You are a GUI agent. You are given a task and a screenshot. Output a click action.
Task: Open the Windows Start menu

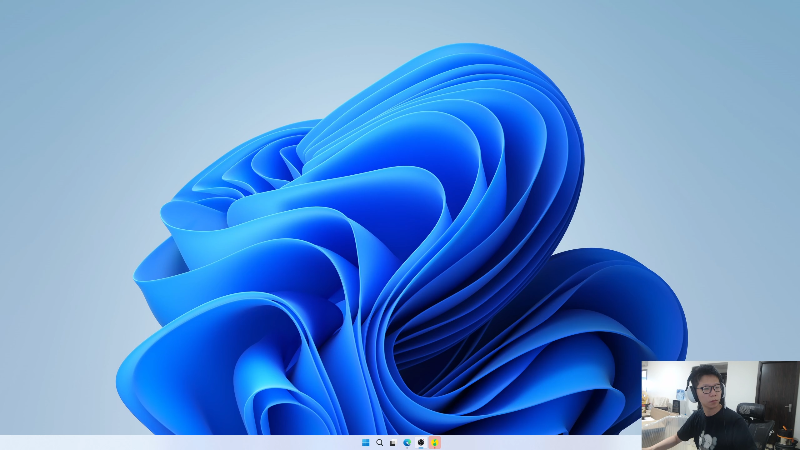tap(365, 443)
